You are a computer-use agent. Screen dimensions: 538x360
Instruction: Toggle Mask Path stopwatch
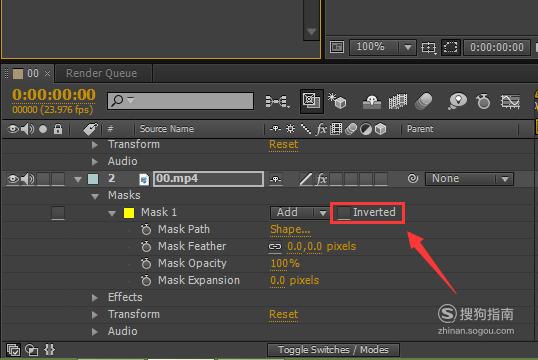tap(146, 229)
